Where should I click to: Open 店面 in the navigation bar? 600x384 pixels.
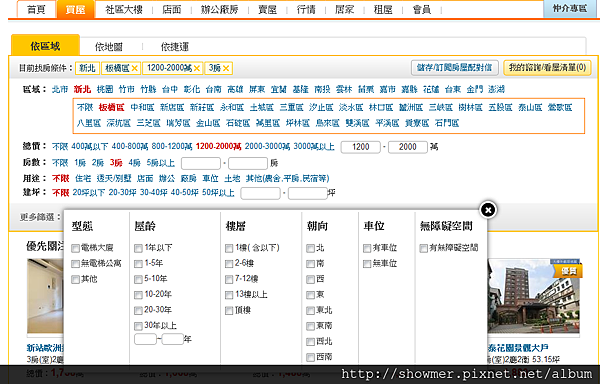point(171,10)
